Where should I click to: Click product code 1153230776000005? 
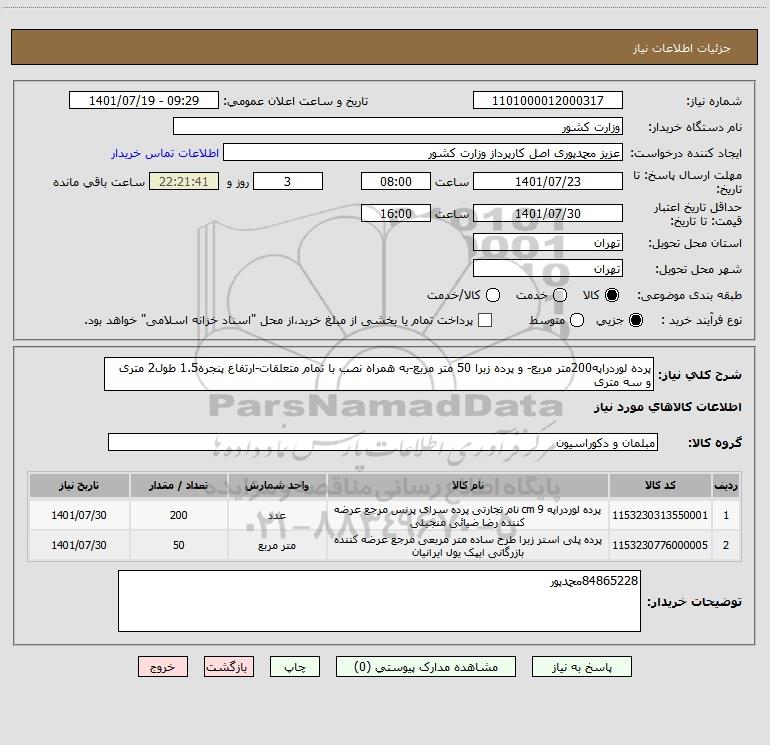tap(660, 545)
